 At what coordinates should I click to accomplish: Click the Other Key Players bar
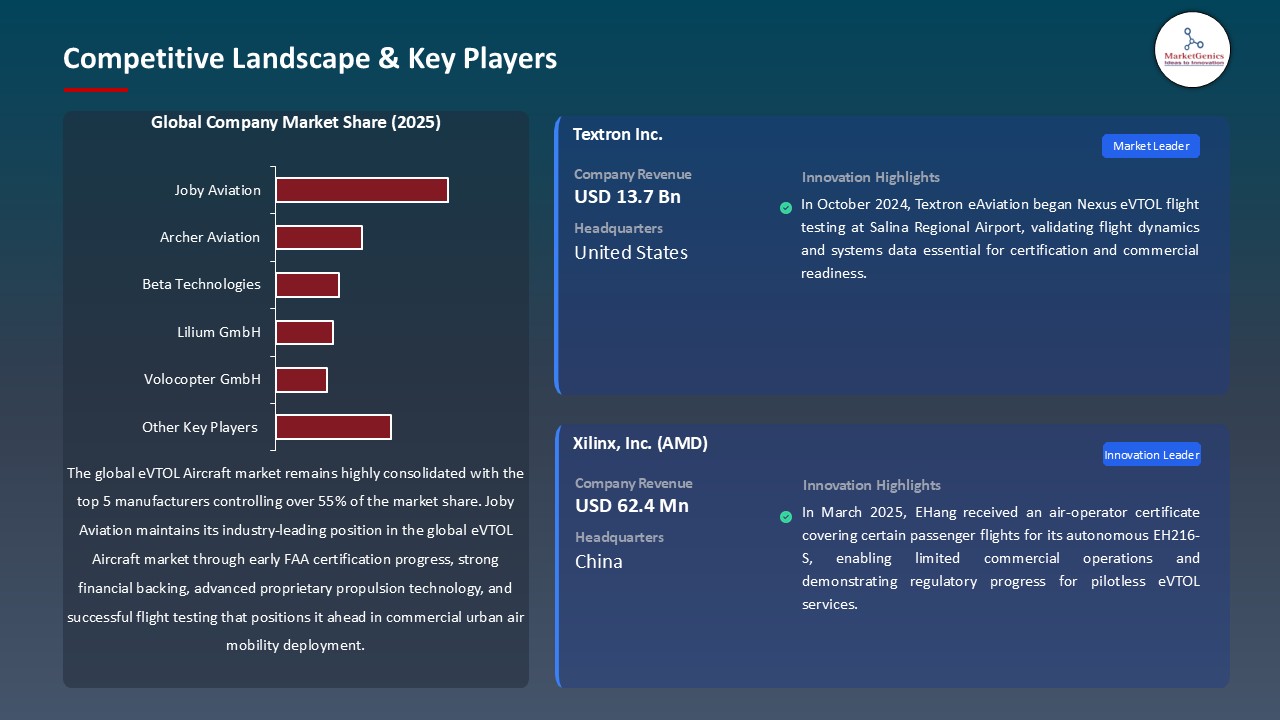tap(333, 427)
